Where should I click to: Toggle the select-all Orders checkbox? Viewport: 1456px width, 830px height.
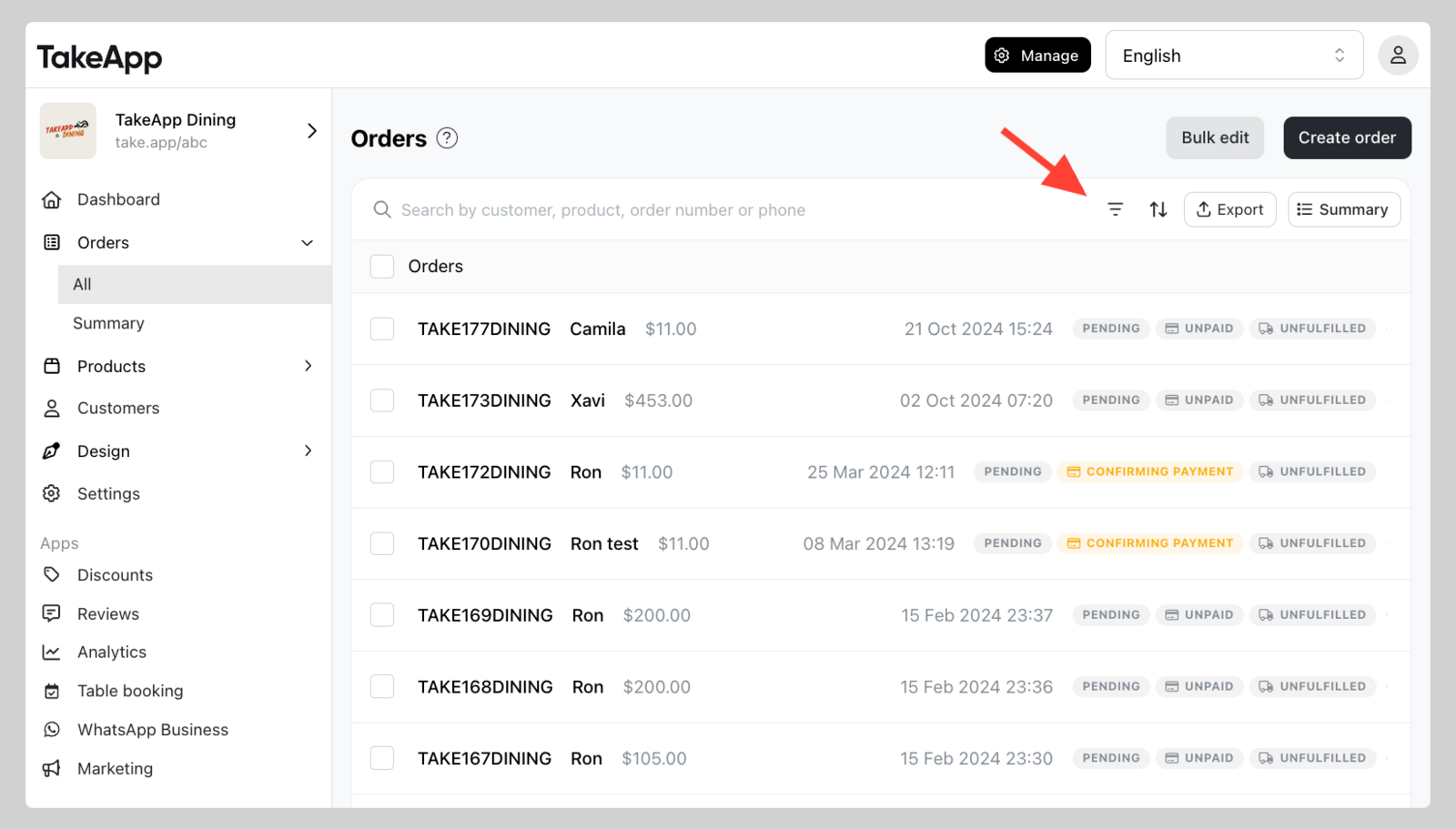(382, 266)
